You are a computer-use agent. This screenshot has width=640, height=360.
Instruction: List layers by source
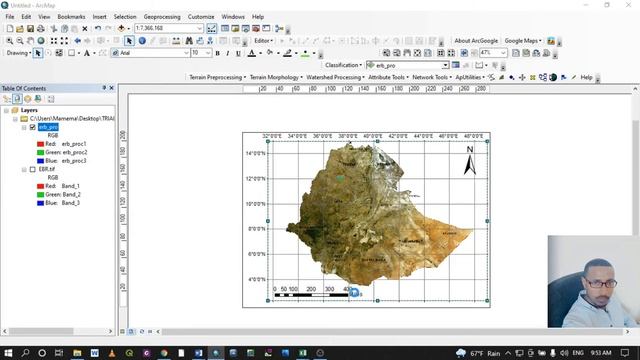pyautogui.click(x=17, y=99)
